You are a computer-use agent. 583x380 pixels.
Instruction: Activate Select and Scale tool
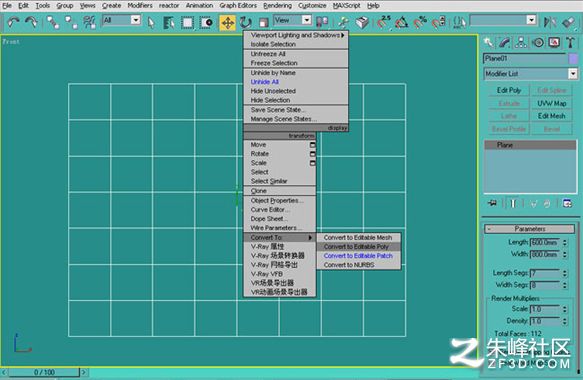pos(263,23)
